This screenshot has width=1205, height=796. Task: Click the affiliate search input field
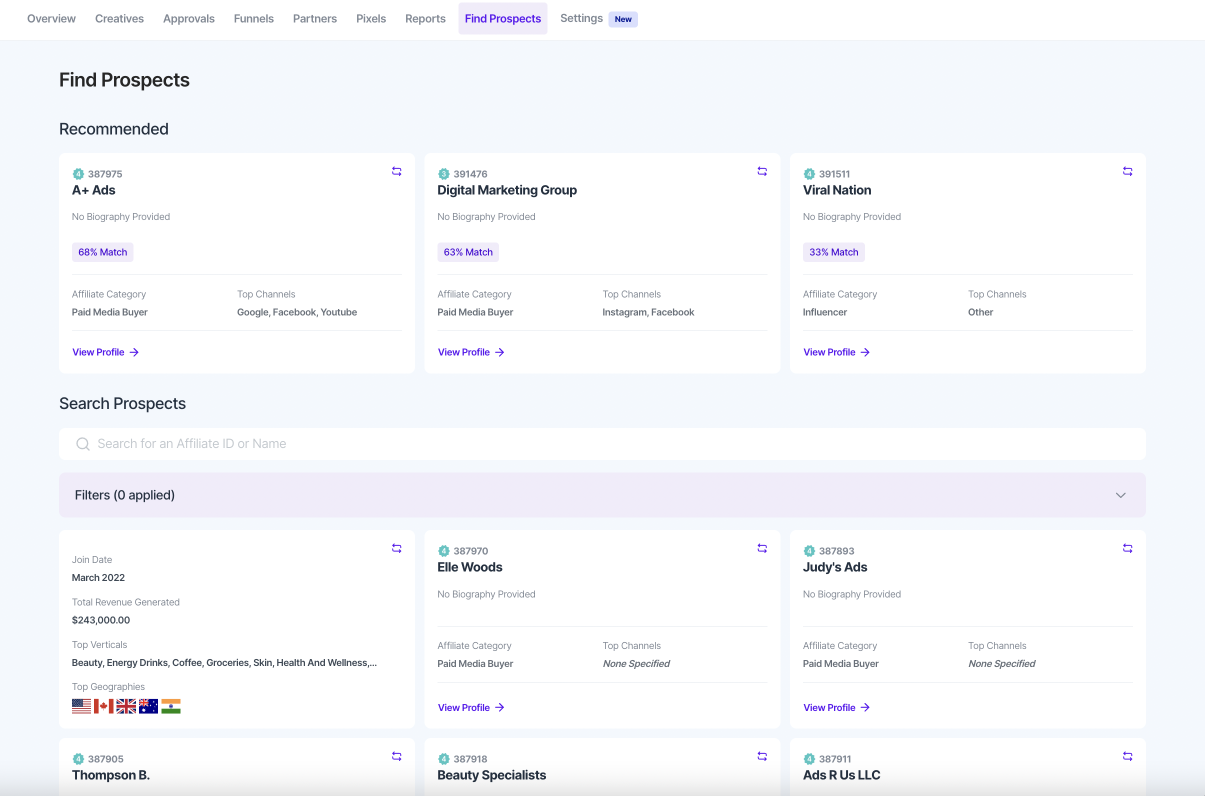pyautogui.click(x=400, y=443)
